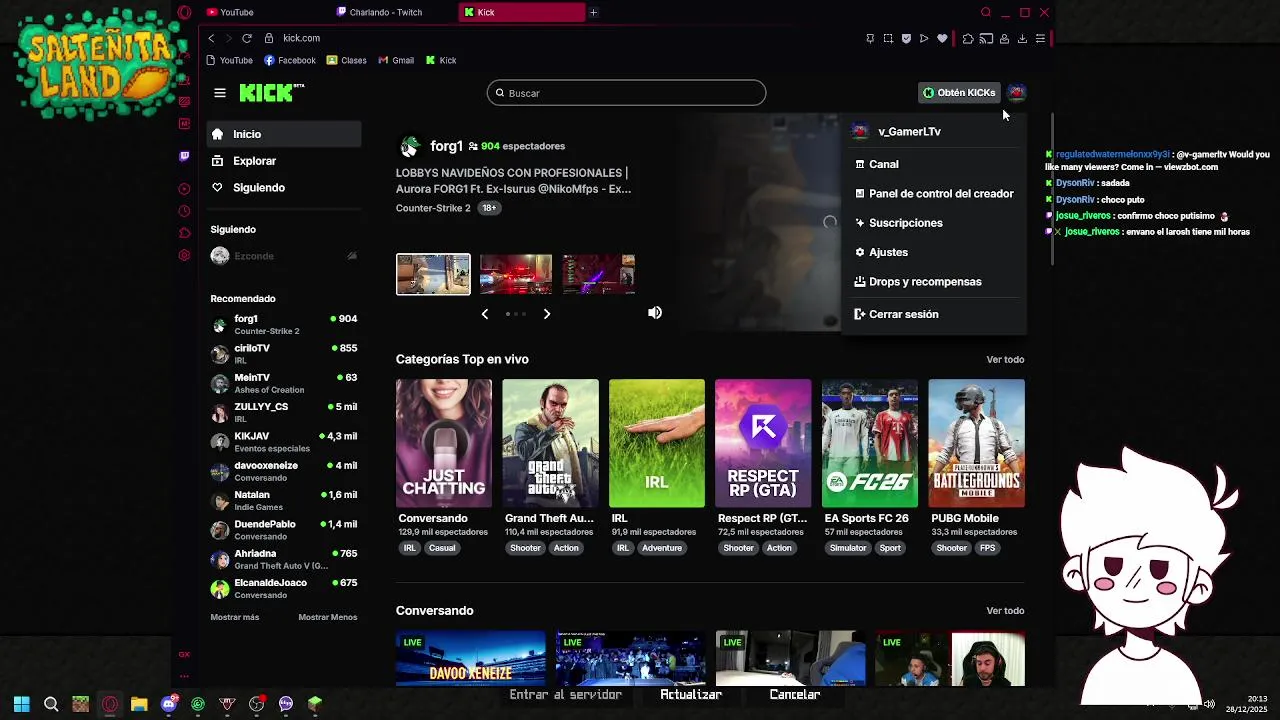
Task: Select Canal in the account menu
Action: click(934, 164)
